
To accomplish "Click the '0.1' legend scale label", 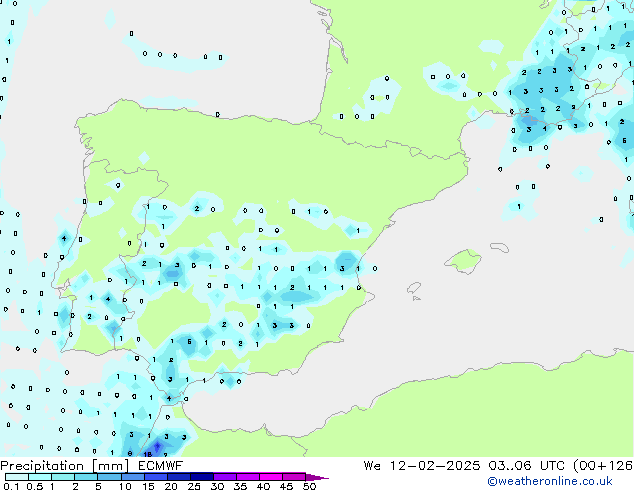I will click(11, 486).
